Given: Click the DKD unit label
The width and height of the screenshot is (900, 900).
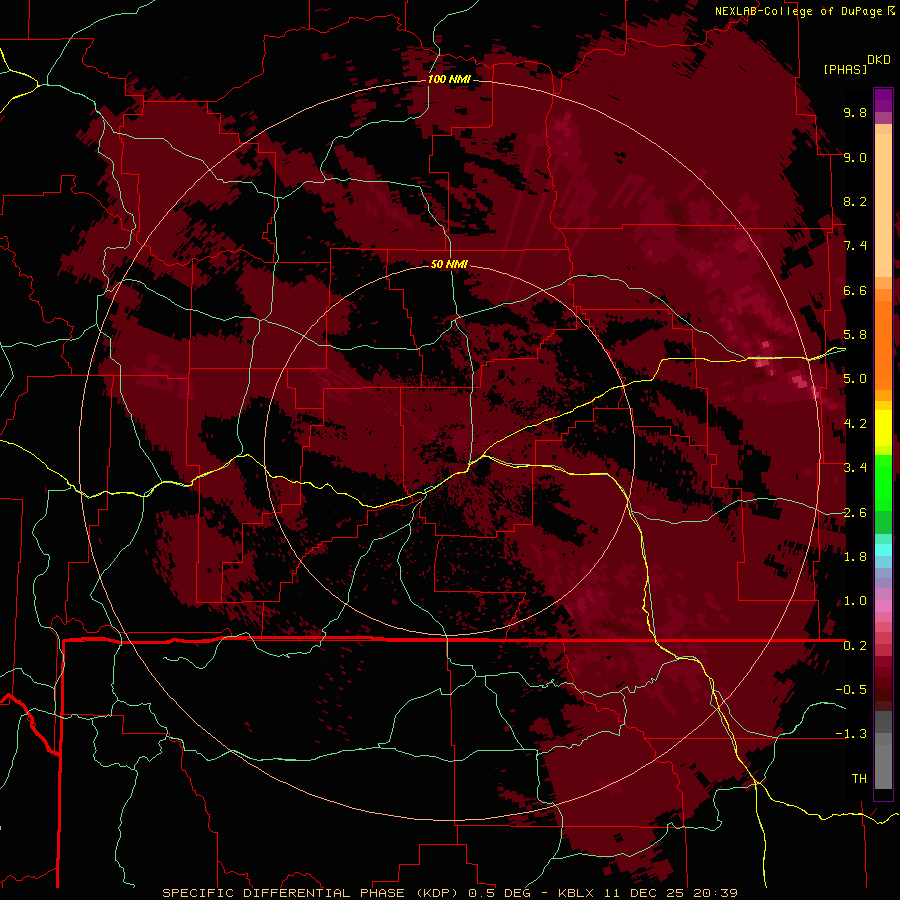Looking at the screenshot, I should click(879, 60).
